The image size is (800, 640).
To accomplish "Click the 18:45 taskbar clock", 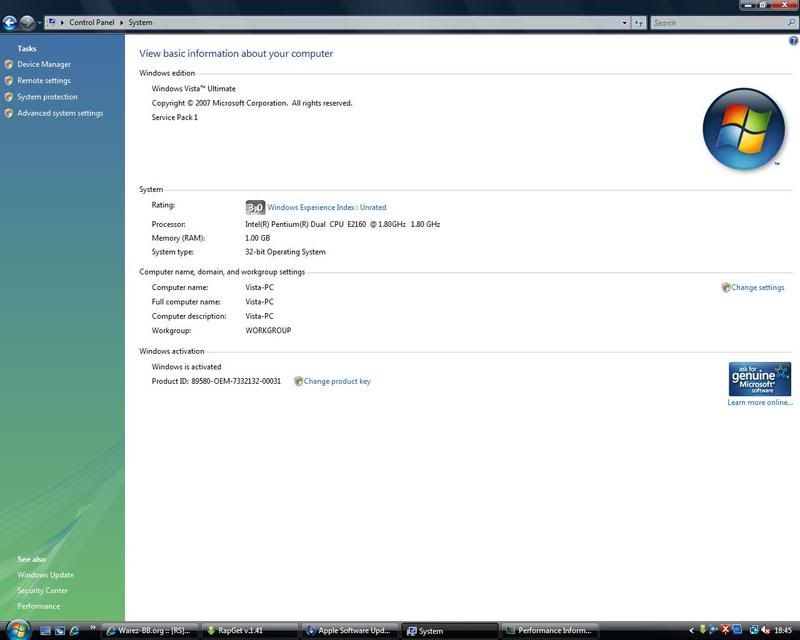I will tap(783, 631).
